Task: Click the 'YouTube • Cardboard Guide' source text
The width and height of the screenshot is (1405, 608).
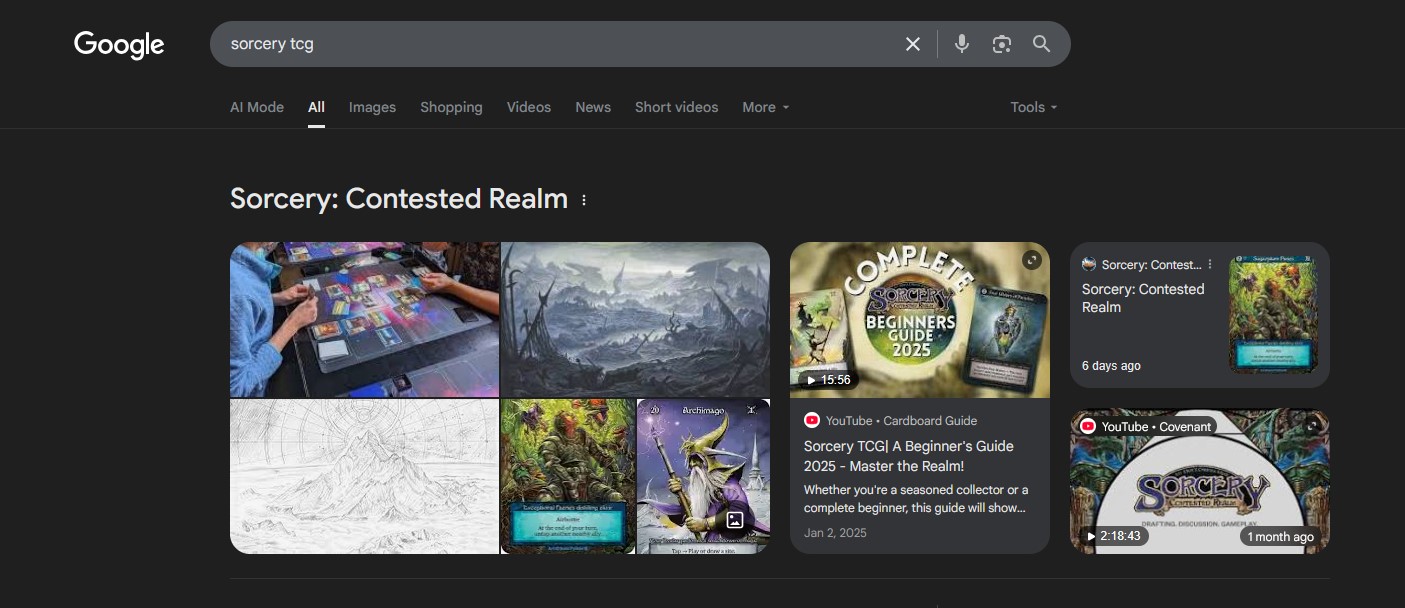Action: click(x=901, y=421)
